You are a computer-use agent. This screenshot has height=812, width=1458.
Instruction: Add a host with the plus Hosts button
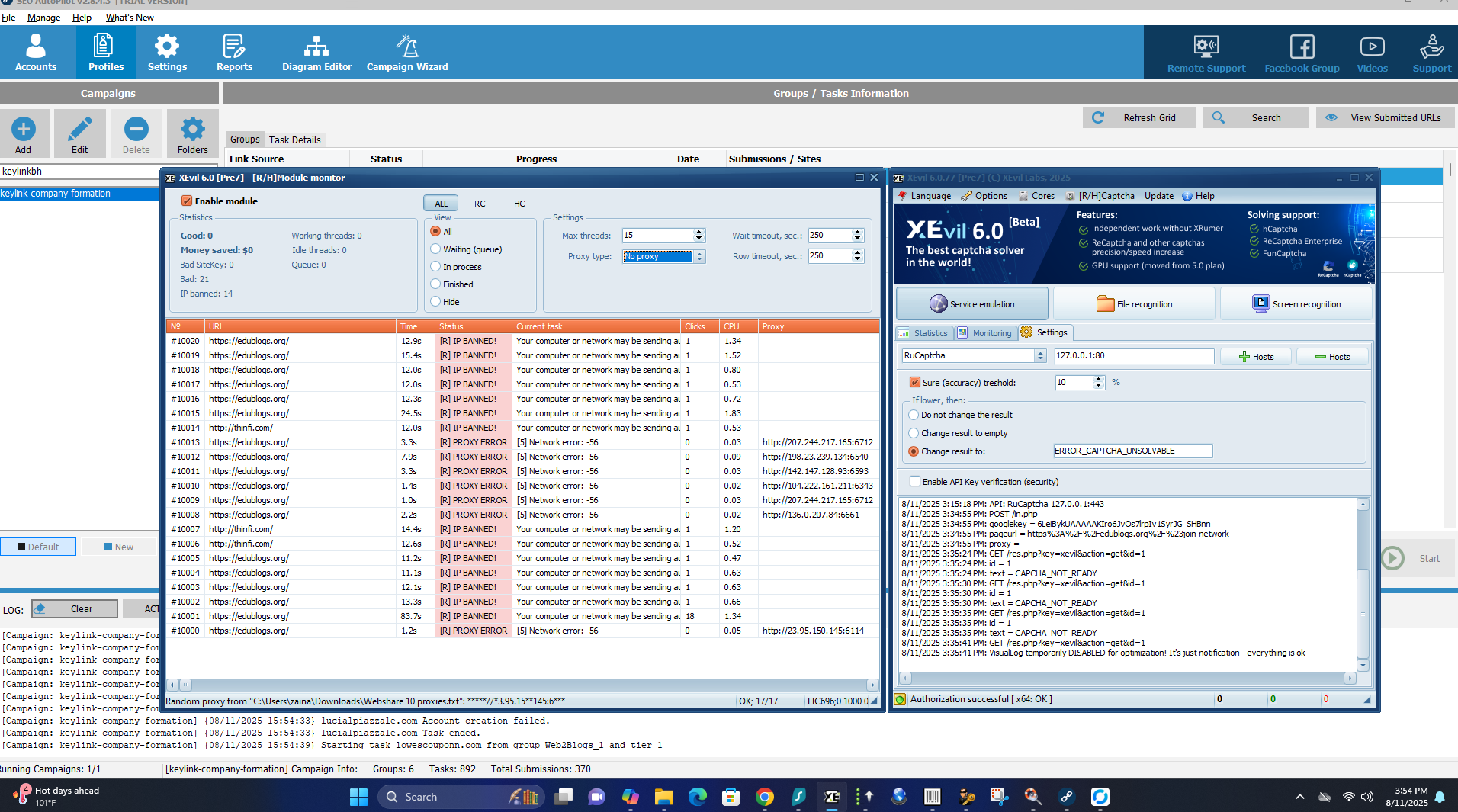pyautogui.click(x=1256, y=356)
